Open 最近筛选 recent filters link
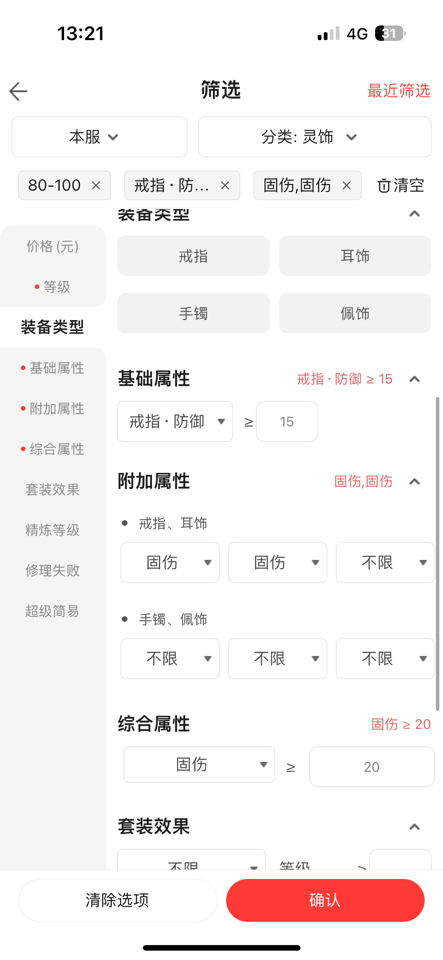 [399, 91]
